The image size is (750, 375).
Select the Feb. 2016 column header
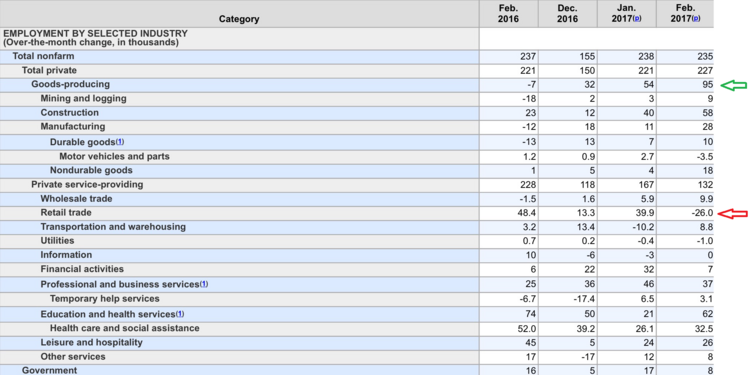point(508,14)
